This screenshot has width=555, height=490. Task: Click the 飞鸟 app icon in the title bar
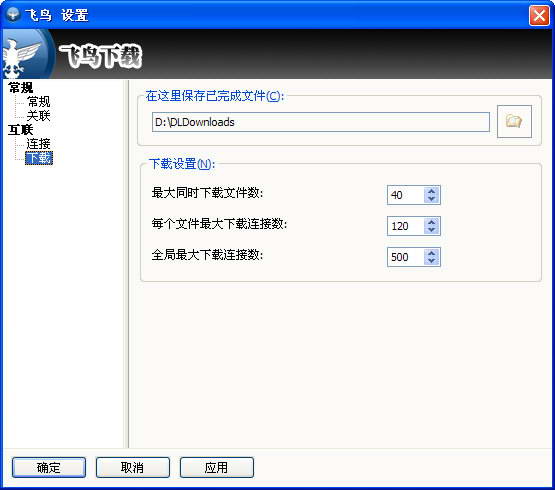(x=13, y=15)
